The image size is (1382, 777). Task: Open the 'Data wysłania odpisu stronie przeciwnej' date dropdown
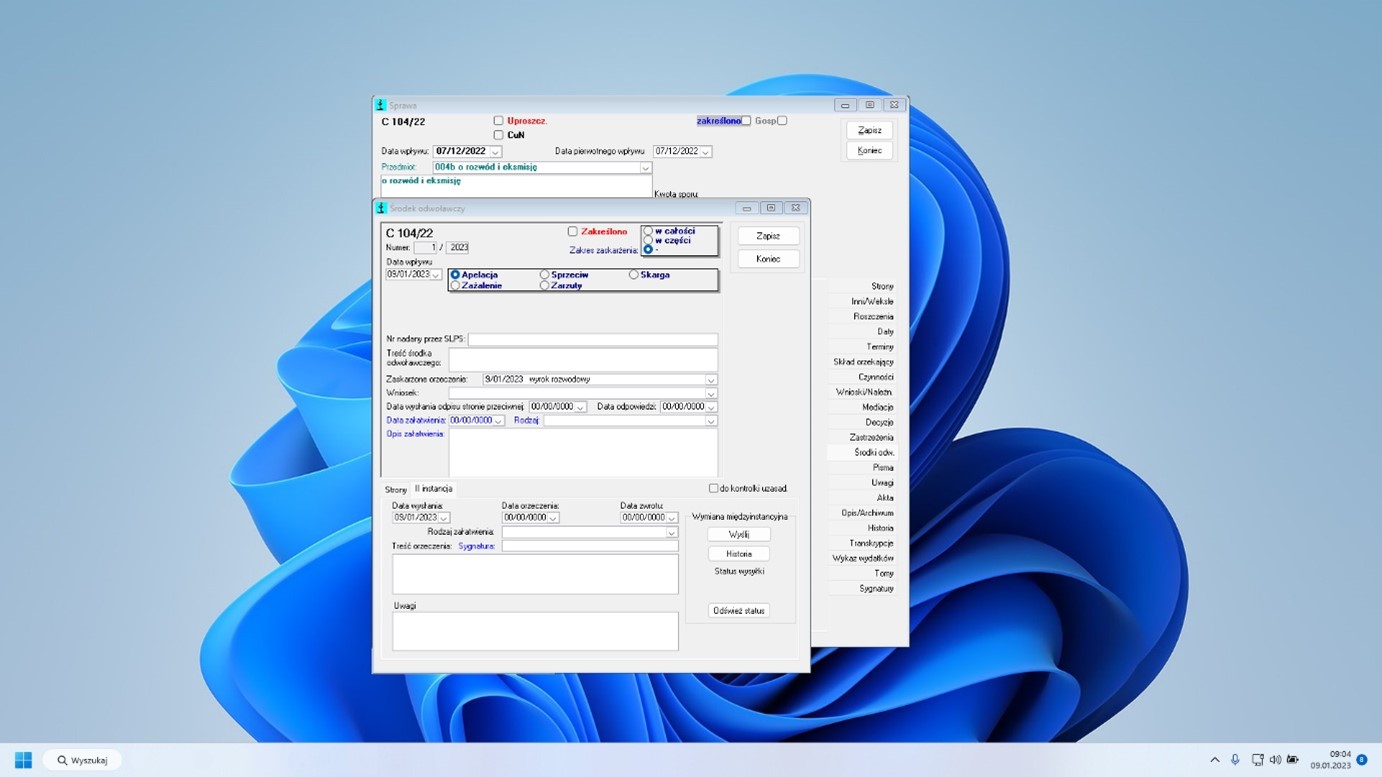click(x=580, y=407)
